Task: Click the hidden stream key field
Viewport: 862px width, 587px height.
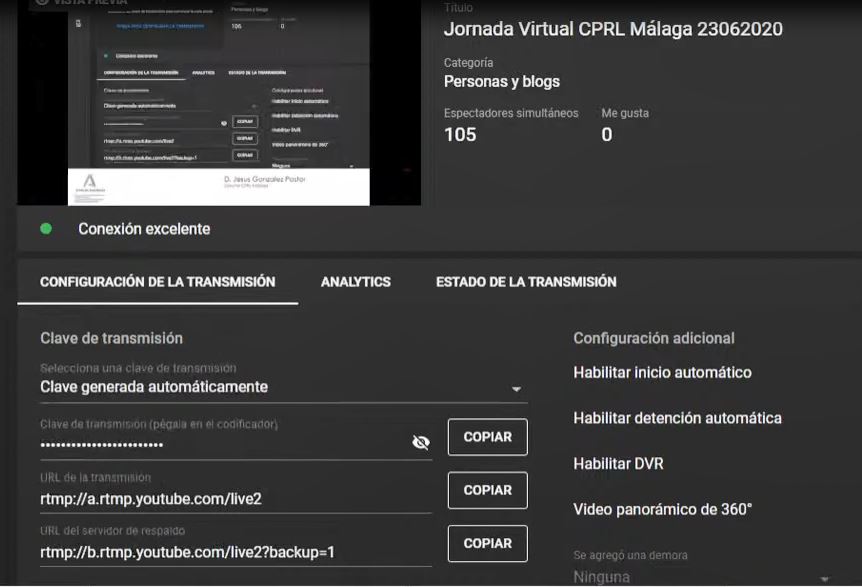Action: pyautogui.click(x=220, y=444)
